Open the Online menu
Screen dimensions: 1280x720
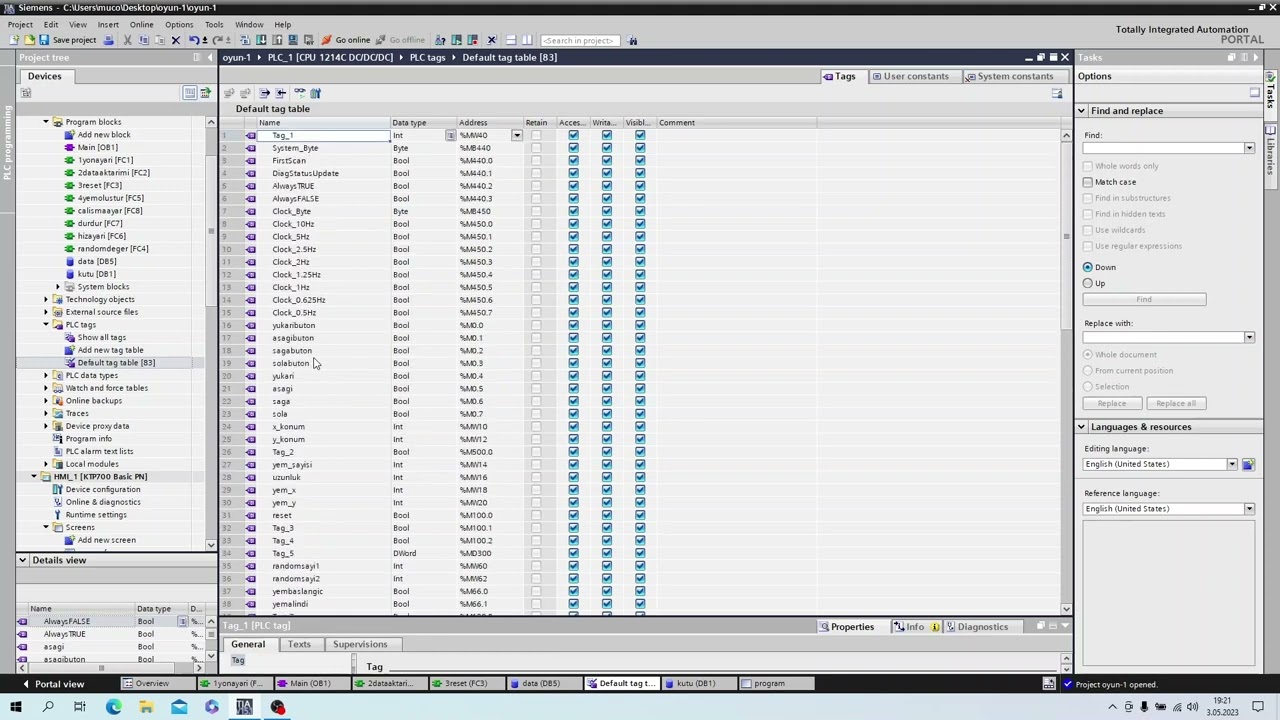click(141, 24)
